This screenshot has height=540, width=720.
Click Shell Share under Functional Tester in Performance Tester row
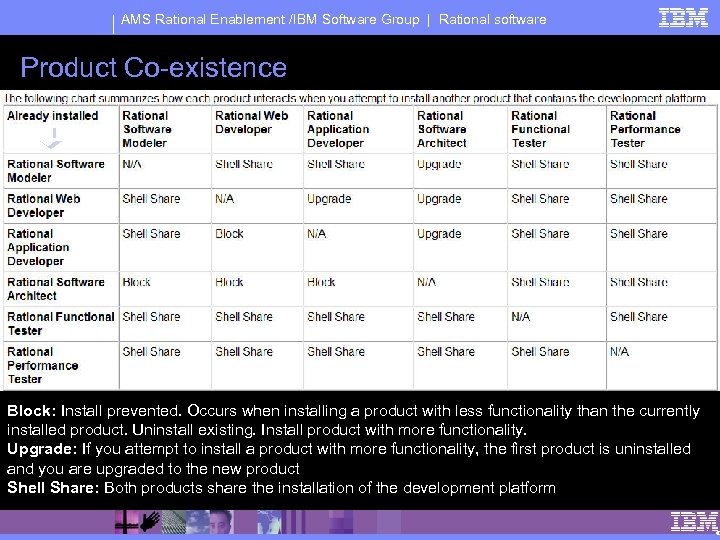540,352
